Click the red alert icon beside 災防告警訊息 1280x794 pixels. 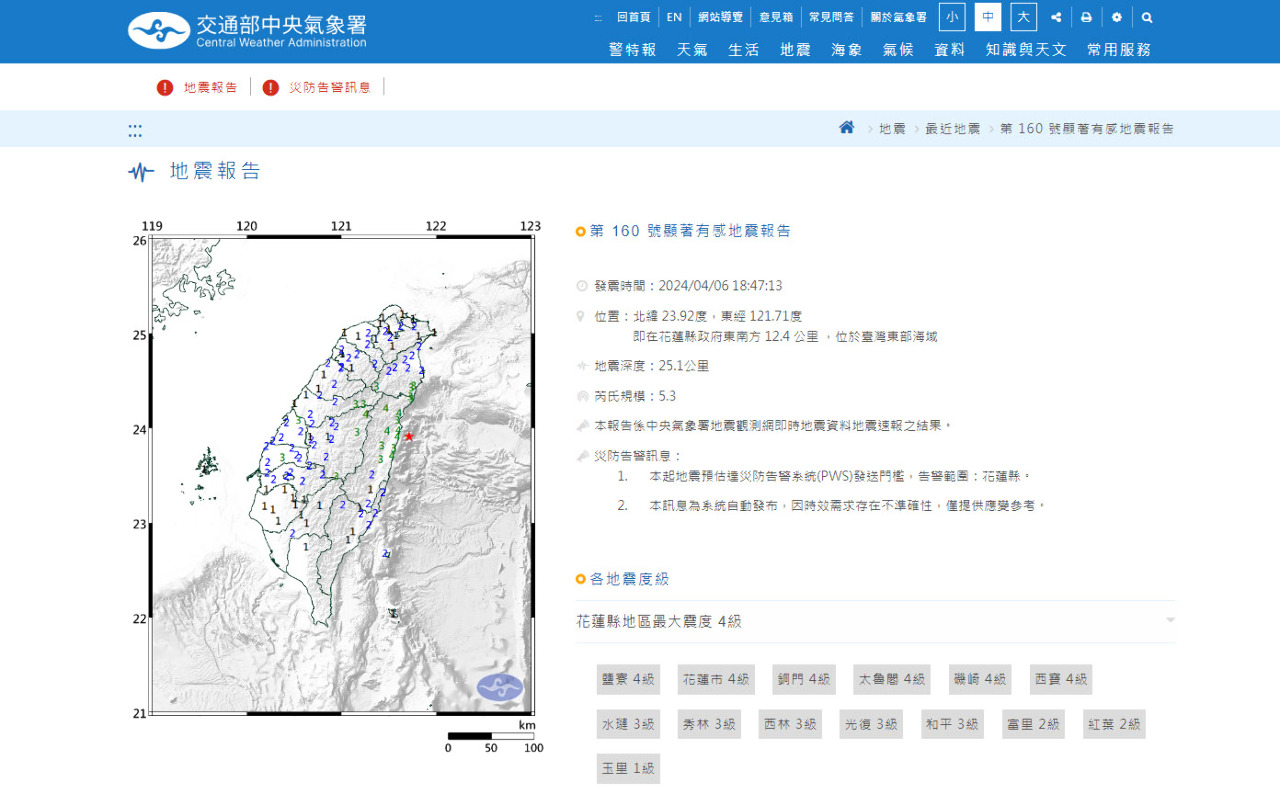click(271, 87)
